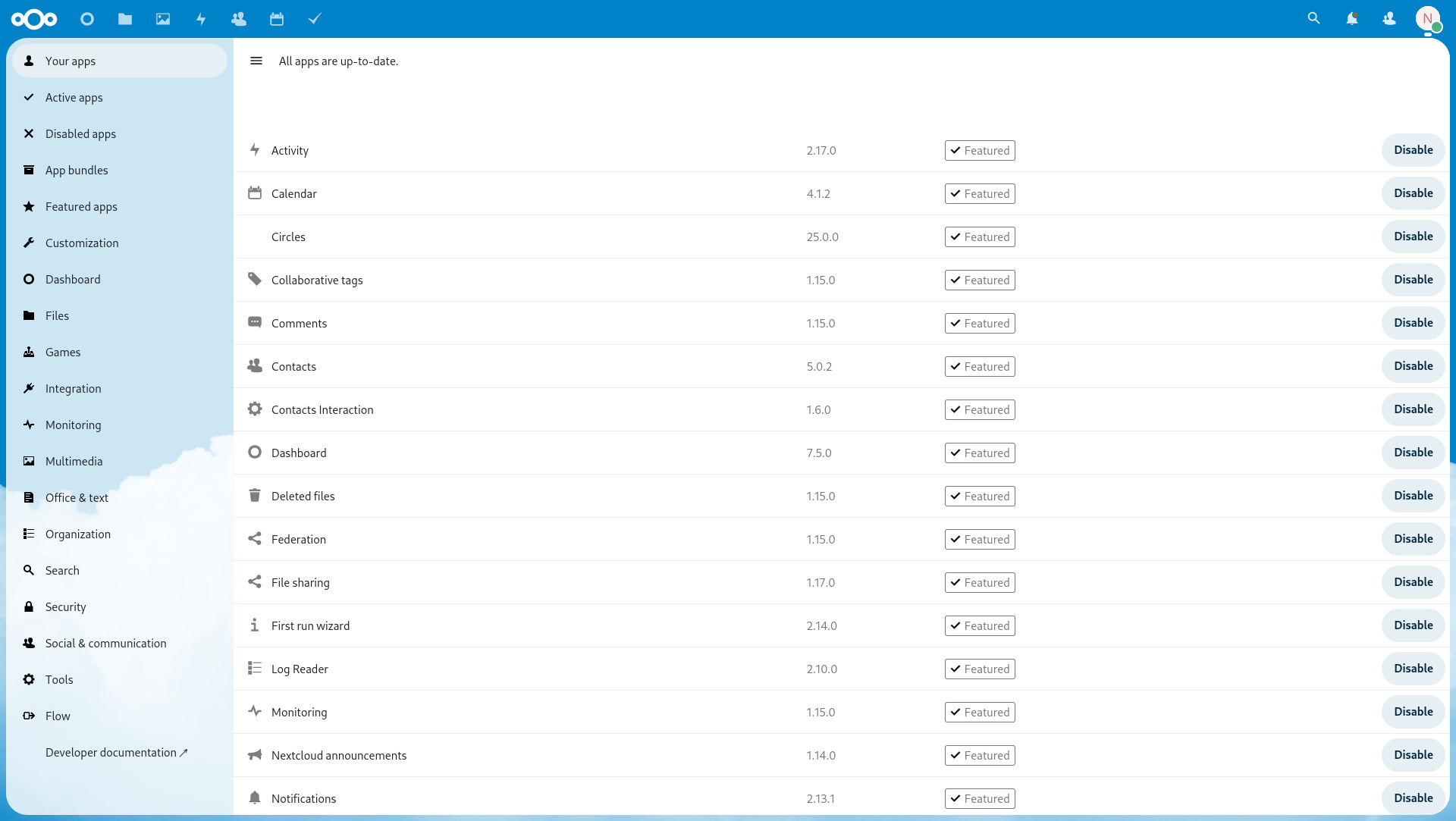Disable the Monitoring app

tap(1413, 712)
